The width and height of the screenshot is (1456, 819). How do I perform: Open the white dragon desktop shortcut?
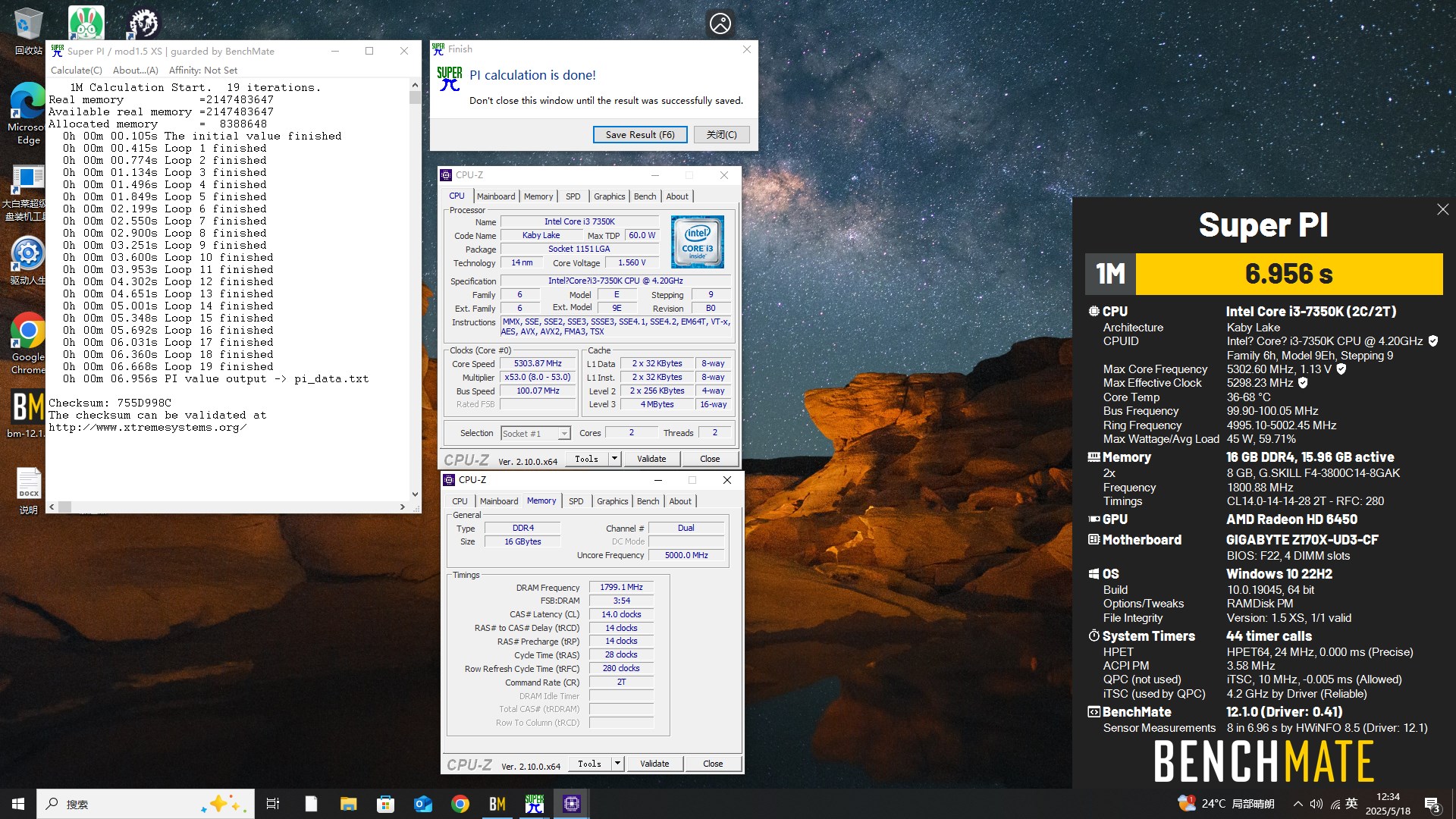[x=143, y=23]
